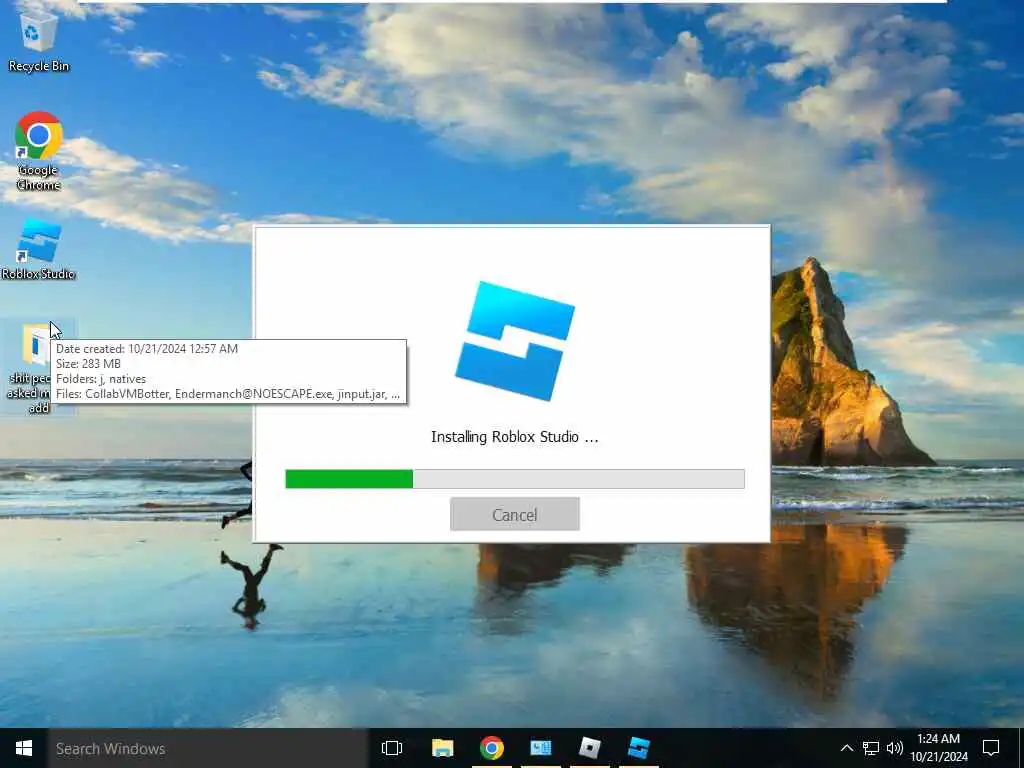Screen dimensions: 1024x768
Task: Focus the Search Windows box
Action: pyautogui.click(x=208, y=748)
